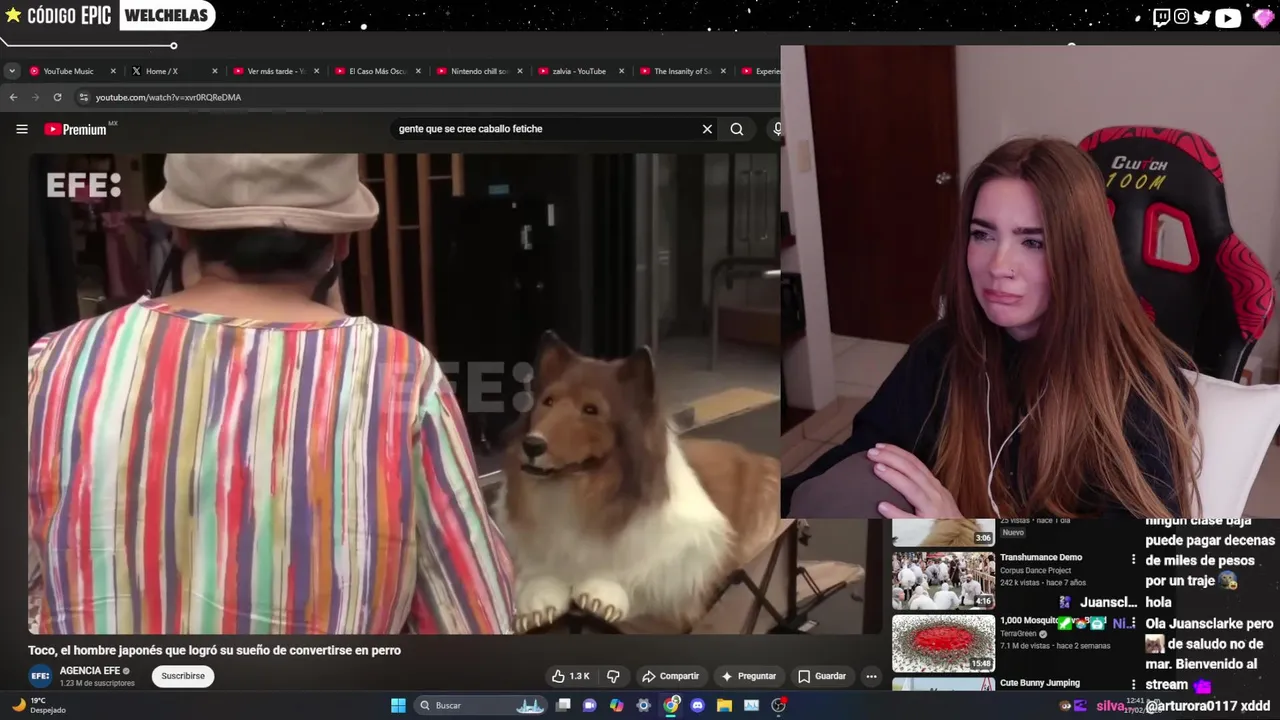Image resolution: width=1280 pixels, height=720 pixels.
Task: Open OBS Studio from the taskbar
Action: 778,705
